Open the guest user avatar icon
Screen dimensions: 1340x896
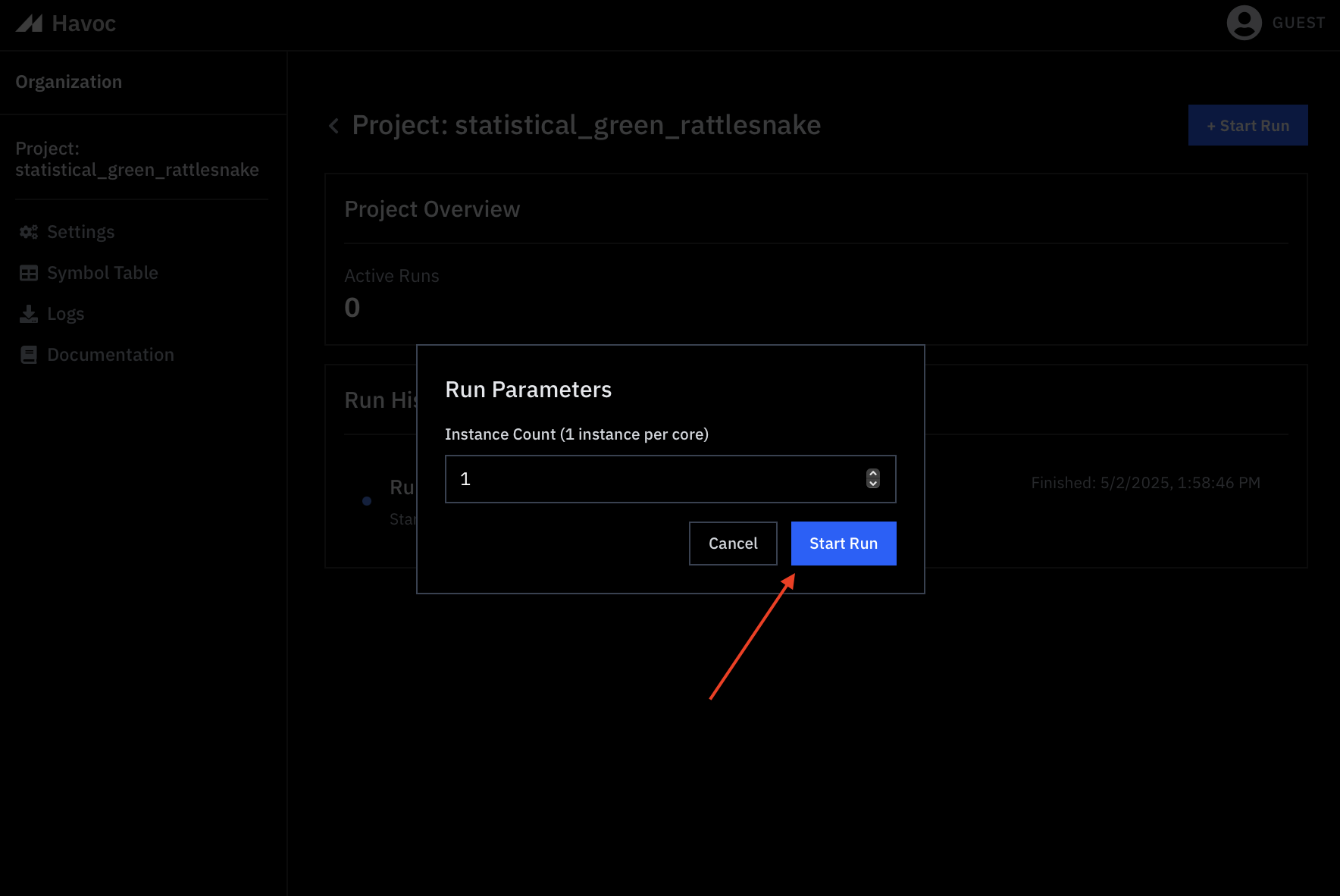pos(1244,23)
